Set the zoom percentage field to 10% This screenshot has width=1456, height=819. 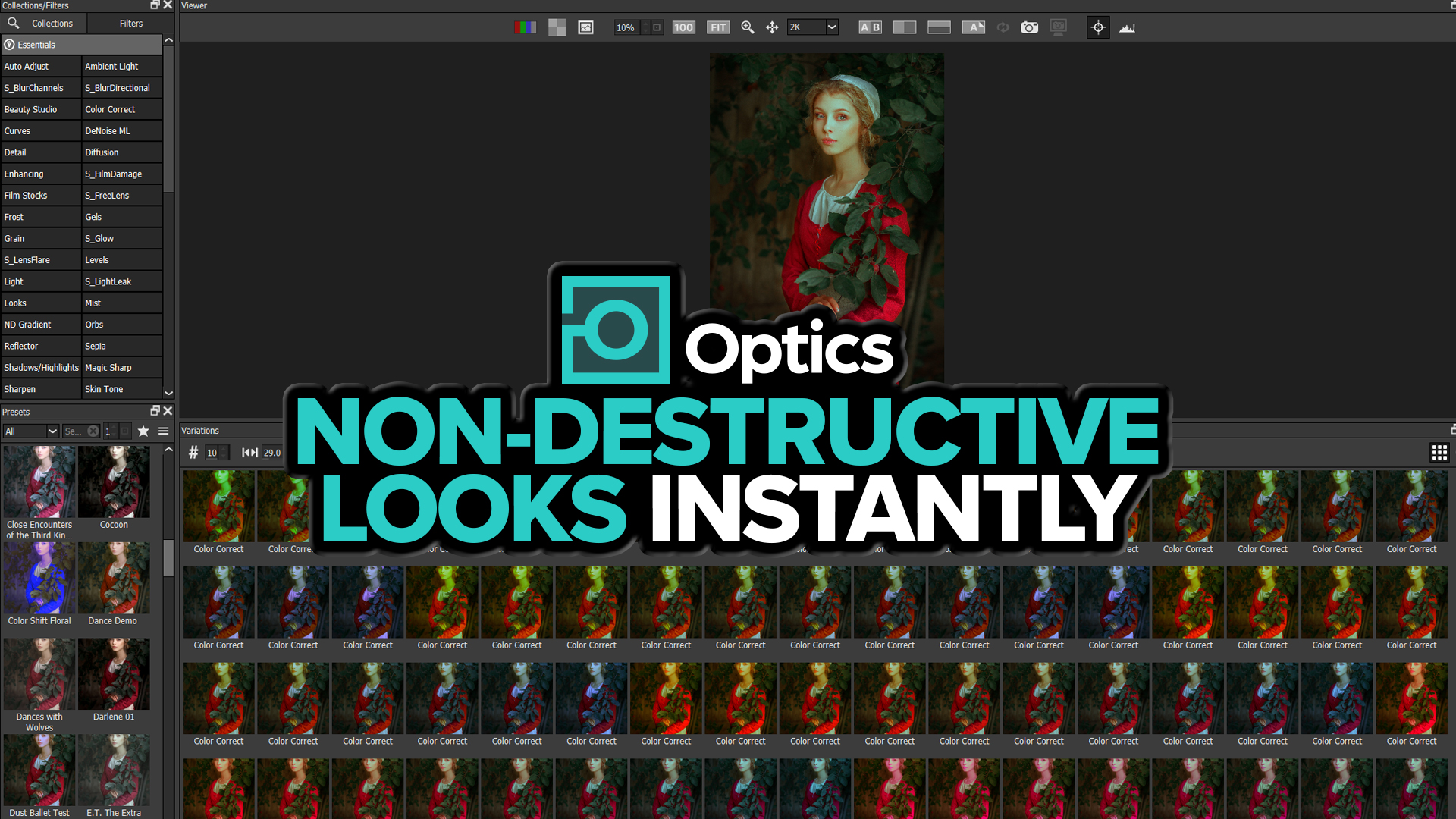coord(625,27)
